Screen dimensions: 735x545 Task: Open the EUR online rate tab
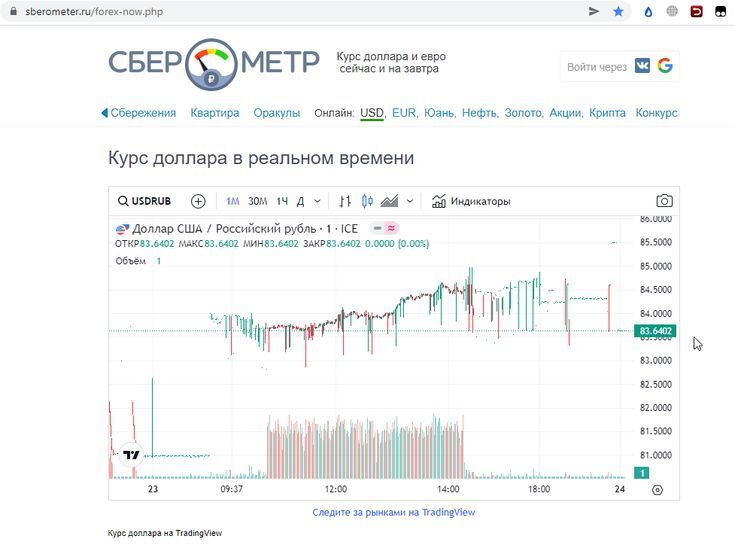(x=405, y=113)
